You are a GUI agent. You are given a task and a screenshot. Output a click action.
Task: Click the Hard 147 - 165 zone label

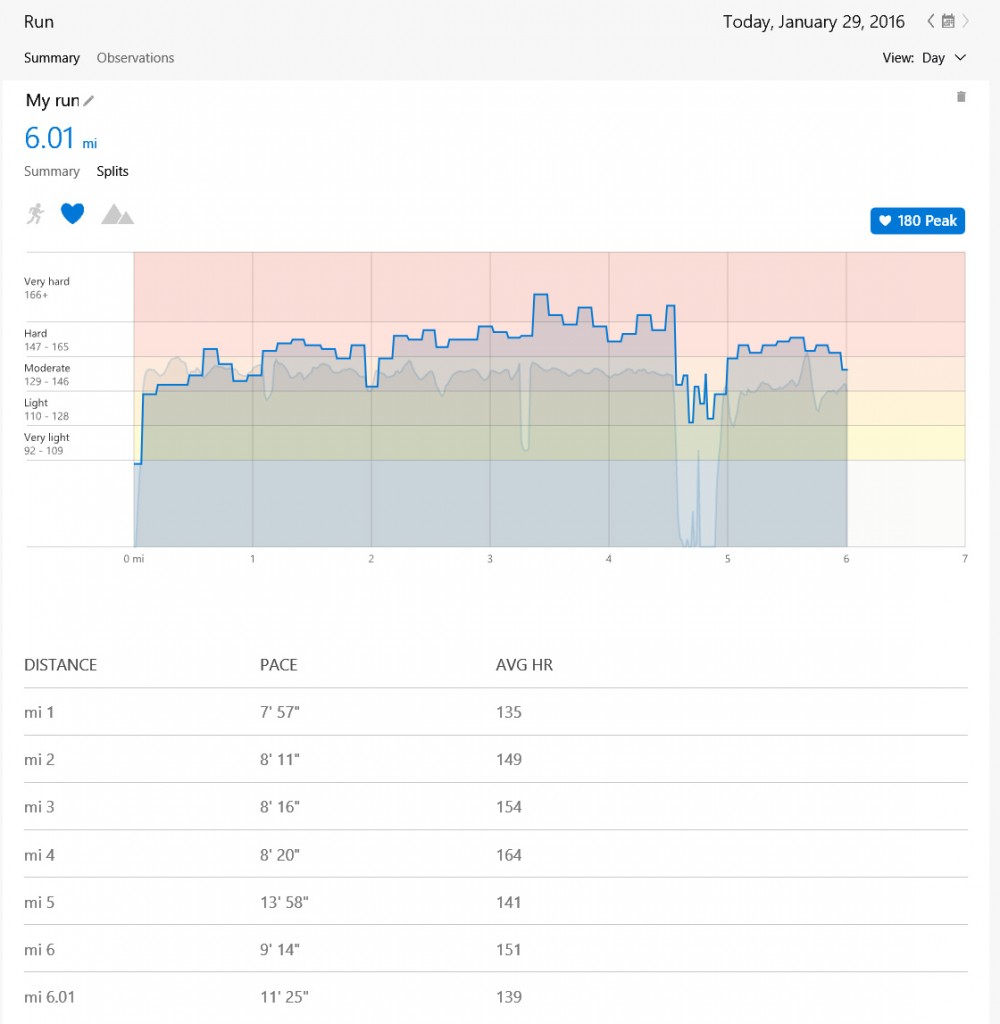[x=46, y=340]
